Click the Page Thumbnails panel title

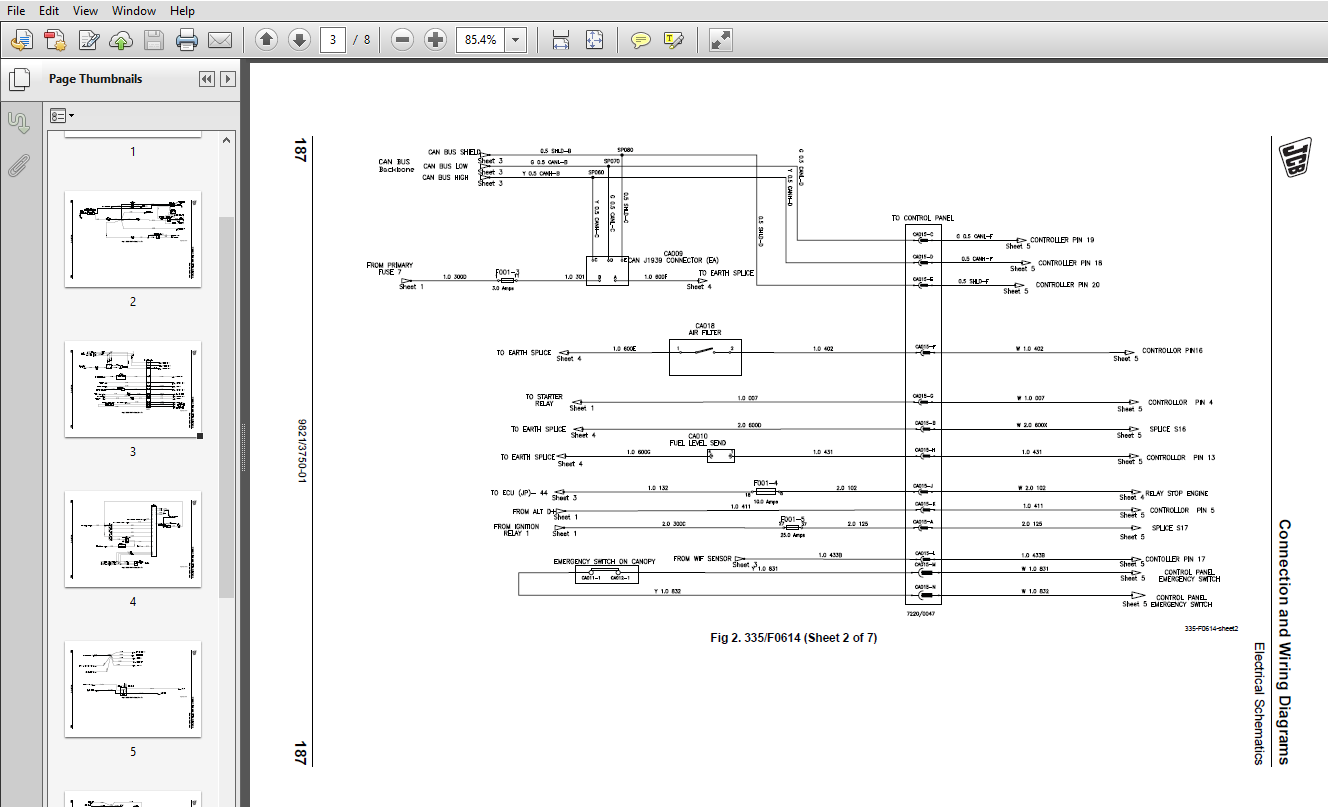click(x=96, y=79)
